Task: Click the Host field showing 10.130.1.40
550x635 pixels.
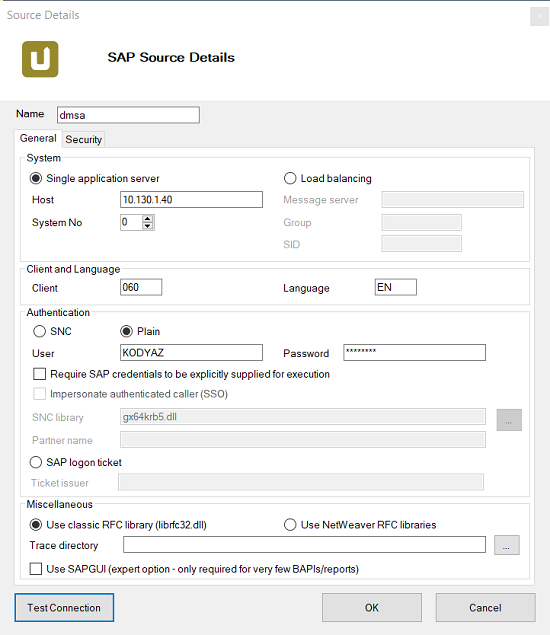Action: [191, 200]
